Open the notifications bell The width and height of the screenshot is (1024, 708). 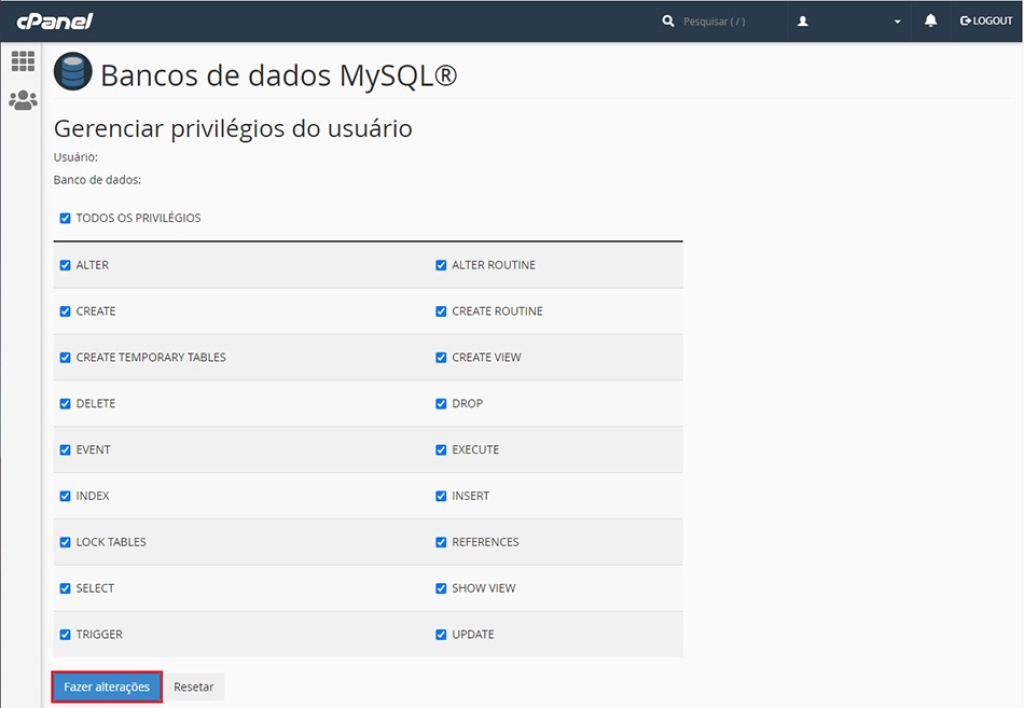point(931,20)
